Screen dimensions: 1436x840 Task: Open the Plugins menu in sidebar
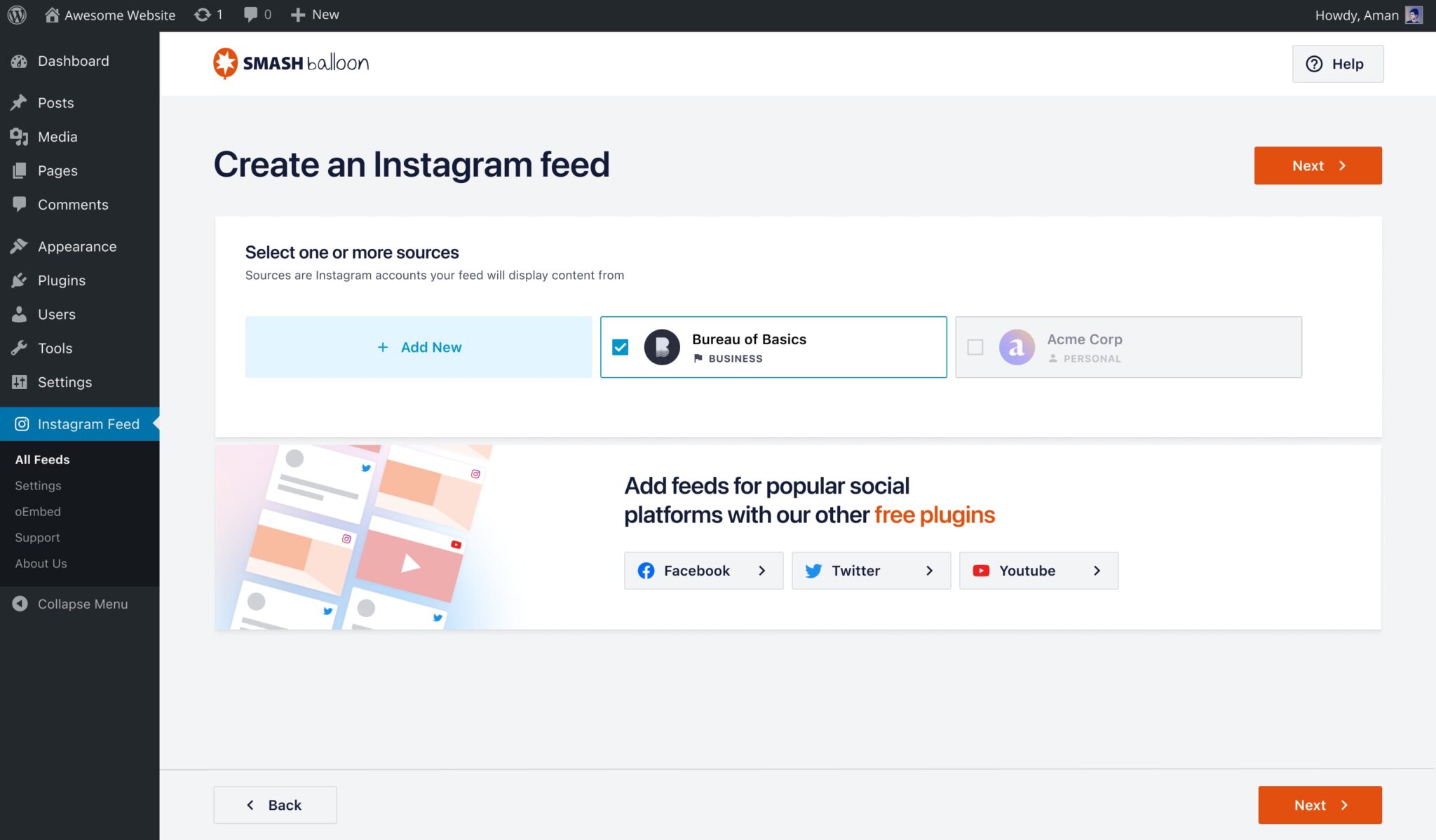62,280
